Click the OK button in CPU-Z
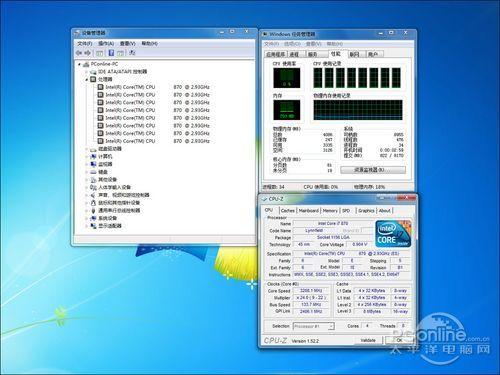The height and width of the screenshot is (375, 500). 399,340
